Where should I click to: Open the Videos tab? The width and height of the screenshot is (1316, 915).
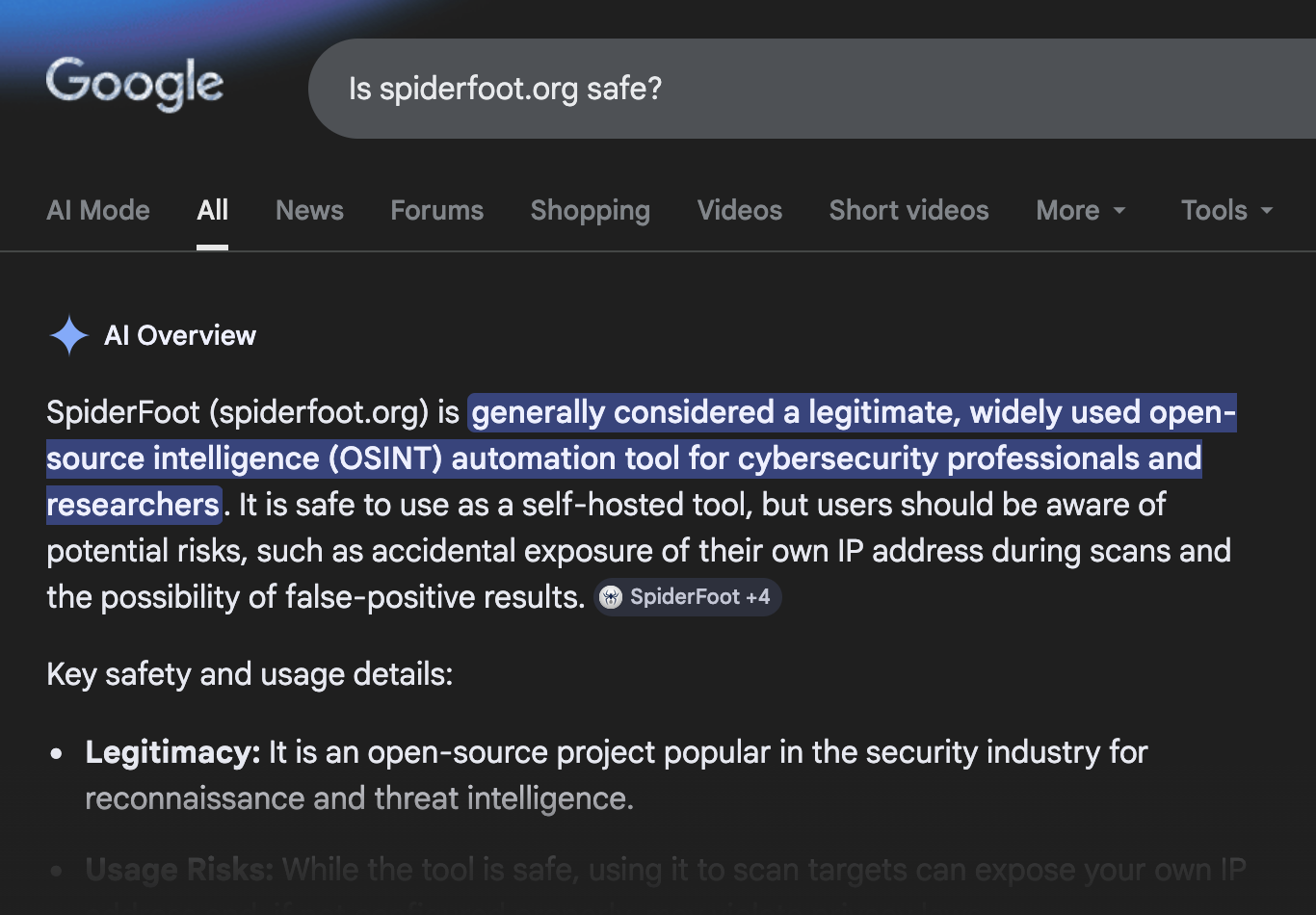tap(739, 211)
